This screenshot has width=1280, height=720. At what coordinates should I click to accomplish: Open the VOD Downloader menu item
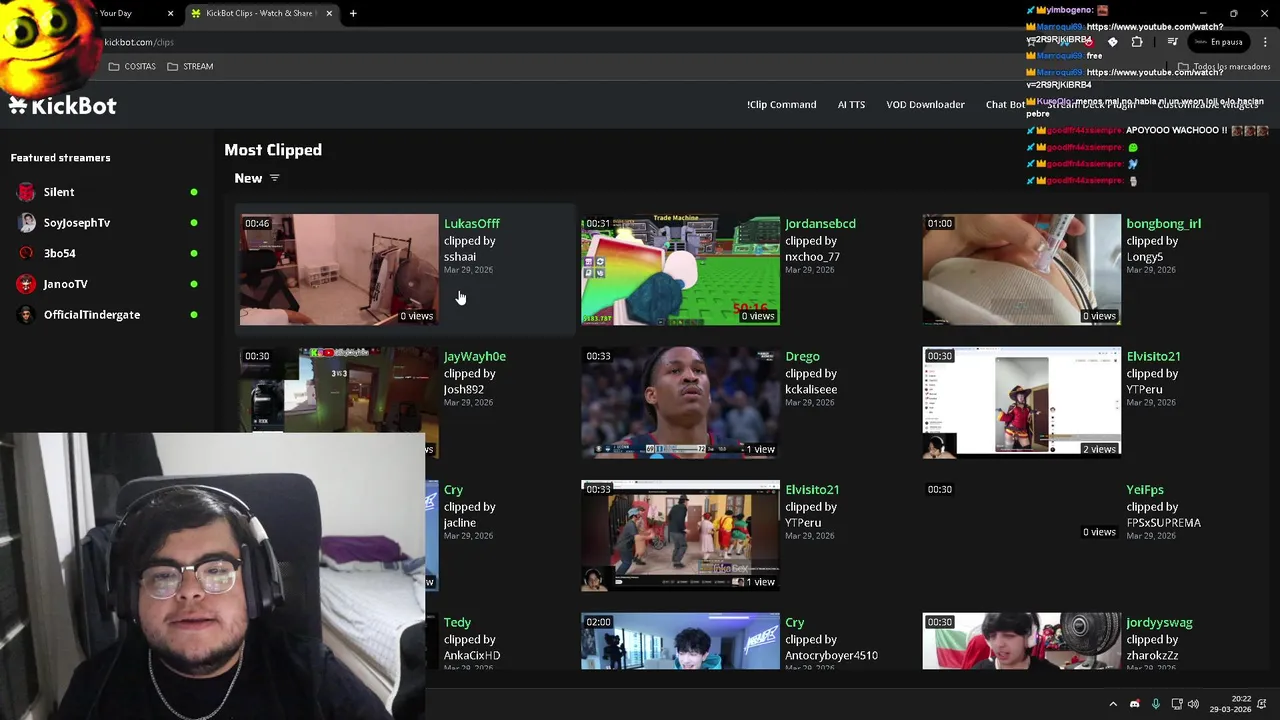point(925,104)
